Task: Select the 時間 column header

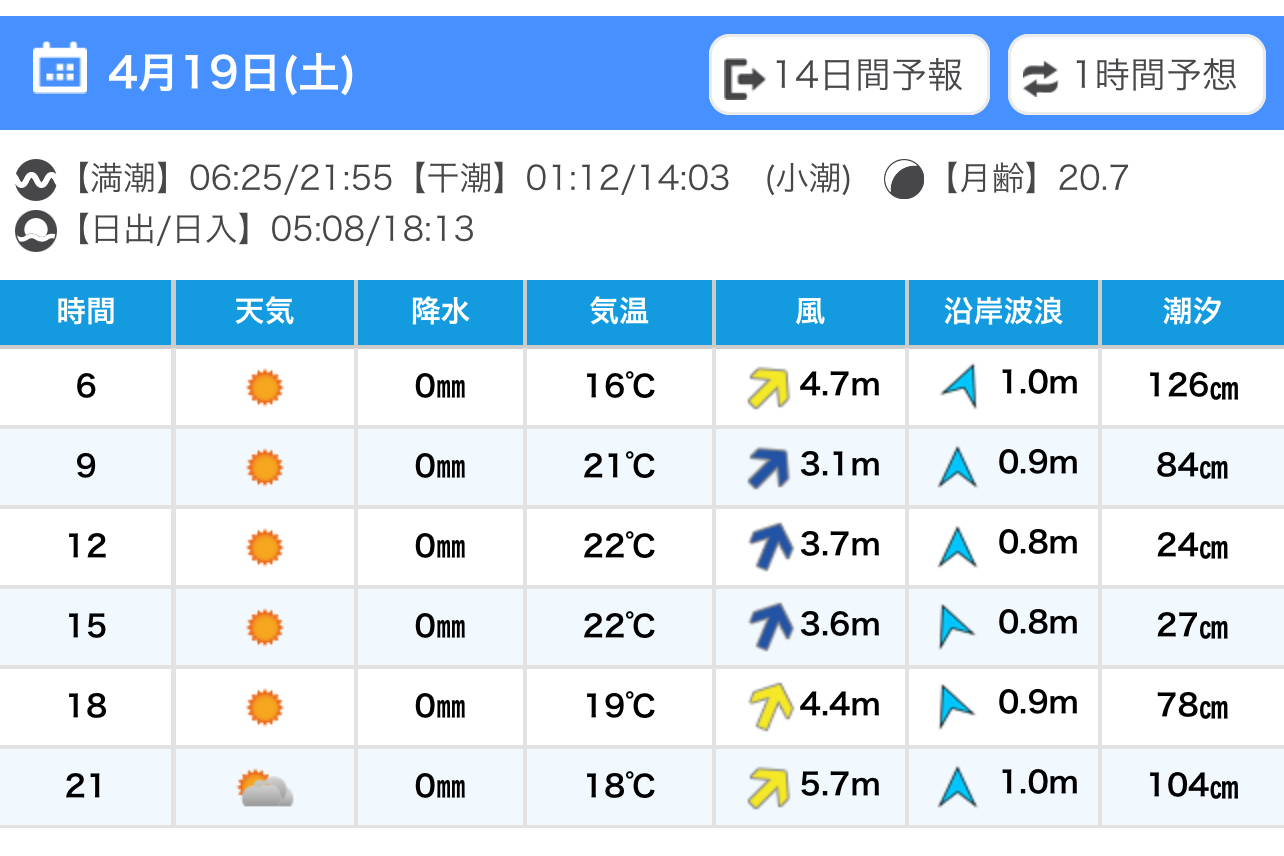Action: pos(86,312)
